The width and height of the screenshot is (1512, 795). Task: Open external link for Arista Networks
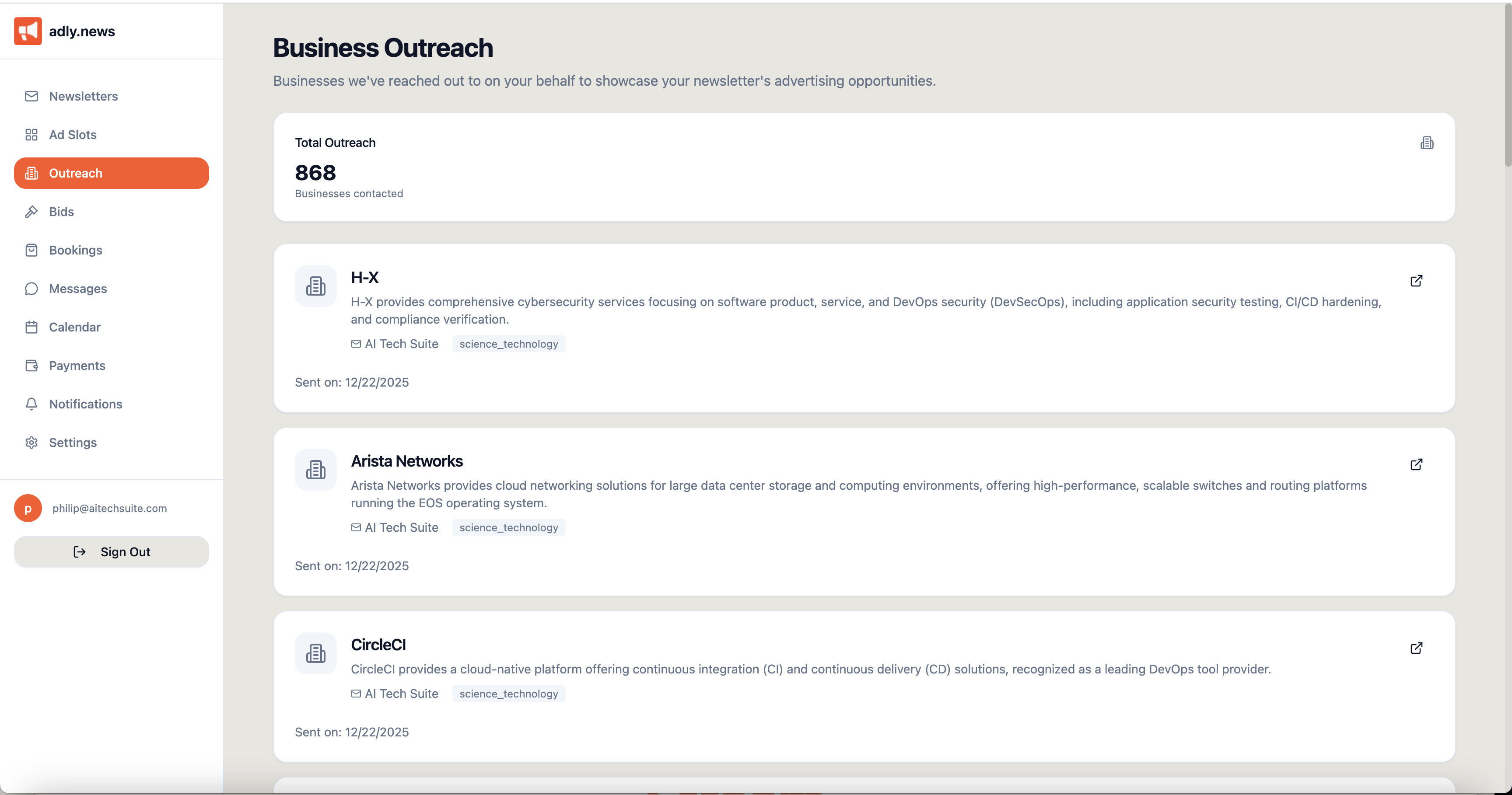pyautogui.click(x=1416, y=465)
